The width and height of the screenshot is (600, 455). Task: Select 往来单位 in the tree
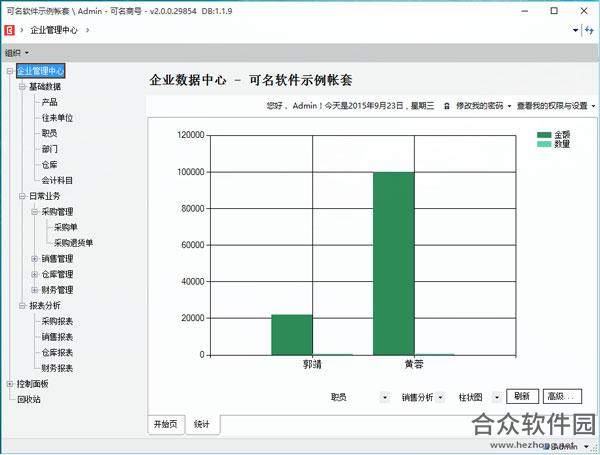[x=57, y=118]
